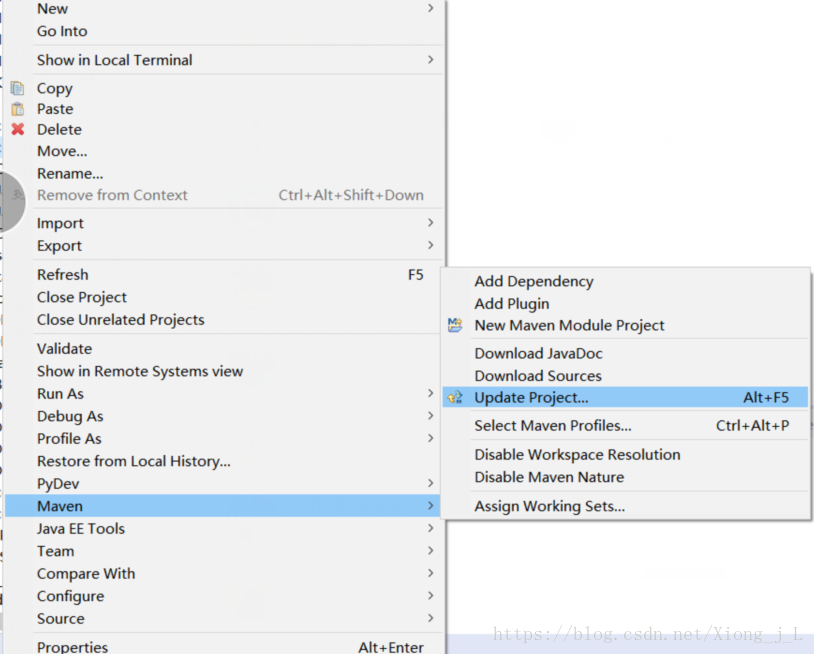Expand Show in Local Terminal submenu arrow
The width and height of the screenshot is (814, 654).
(x=430, y=60)
